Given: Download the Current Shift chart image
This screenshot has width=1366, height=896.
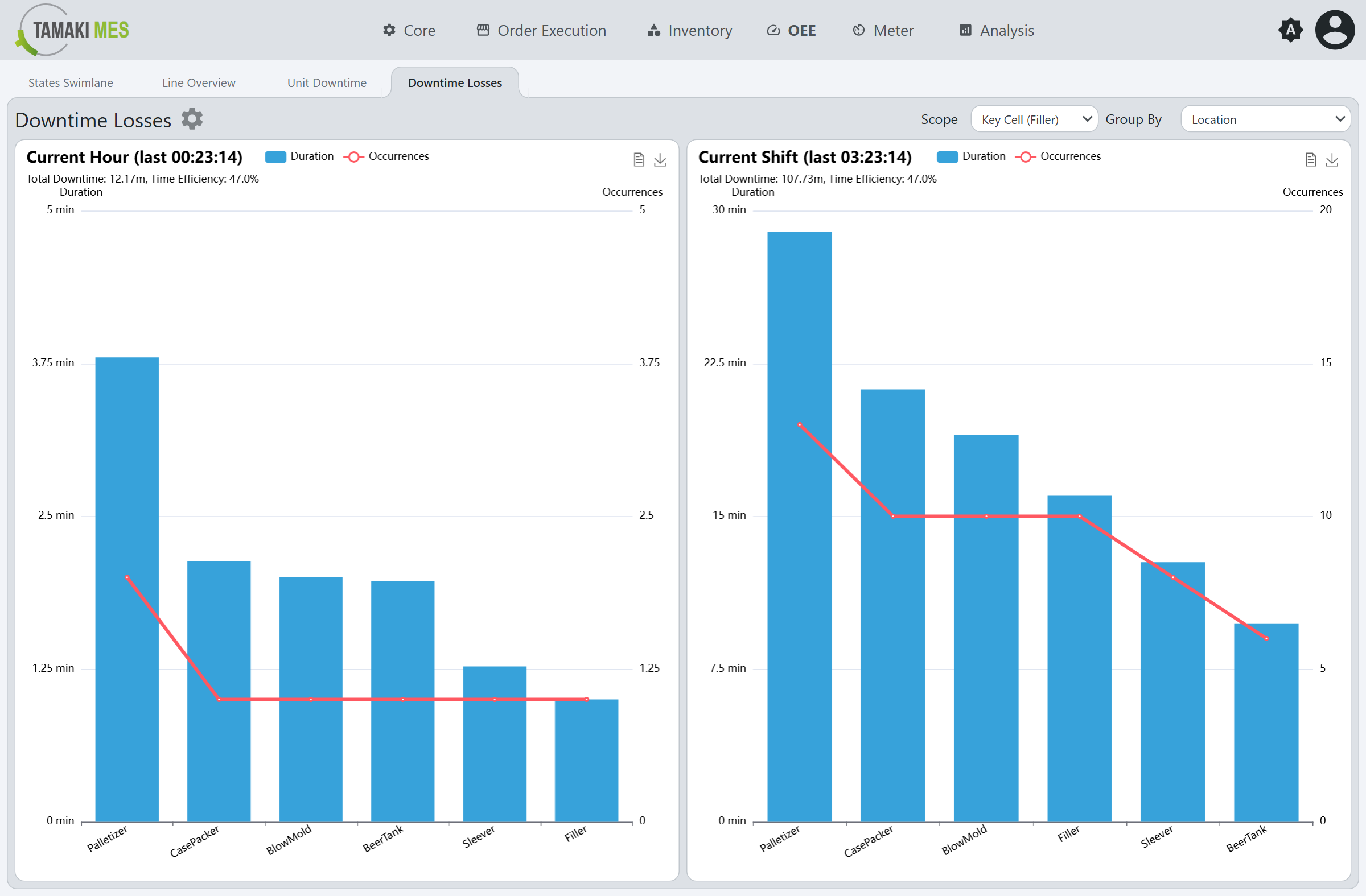Looking at the screenshot, I should click(x=1332, y=159).
